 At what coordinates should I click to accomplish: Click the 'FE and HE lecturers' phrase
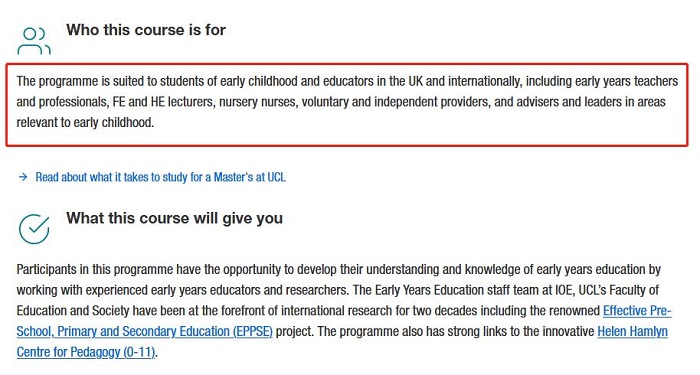coord(164,102)
